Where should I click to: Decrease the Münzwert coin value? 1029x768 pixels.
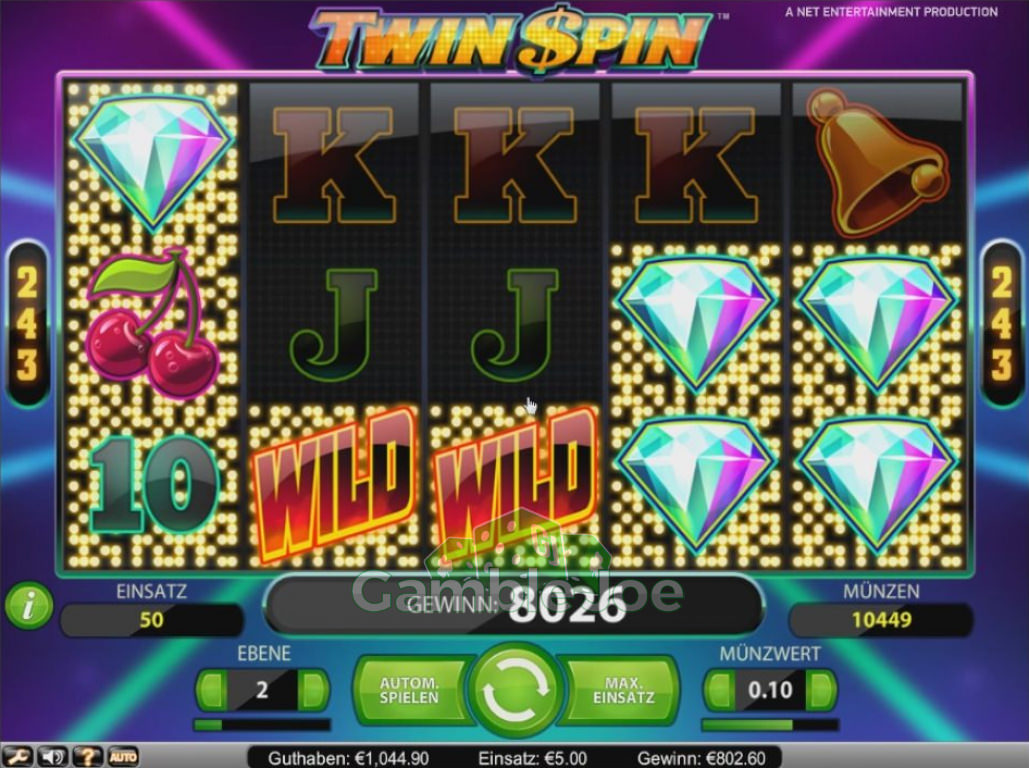[719, 690]
